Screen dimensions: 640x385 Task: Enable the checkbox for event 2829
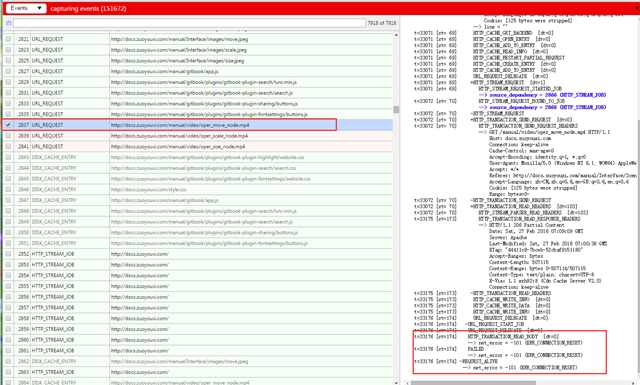coord(8,82)
